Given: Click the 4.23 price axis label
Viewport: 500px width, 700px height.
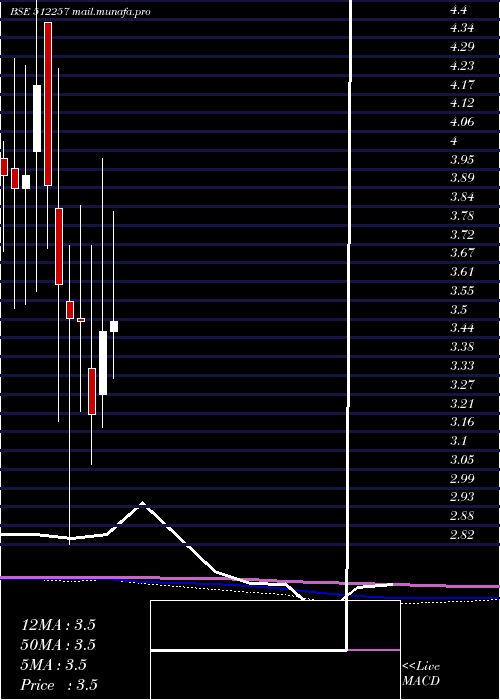Looking at the screenshot, I should [462, 66].
